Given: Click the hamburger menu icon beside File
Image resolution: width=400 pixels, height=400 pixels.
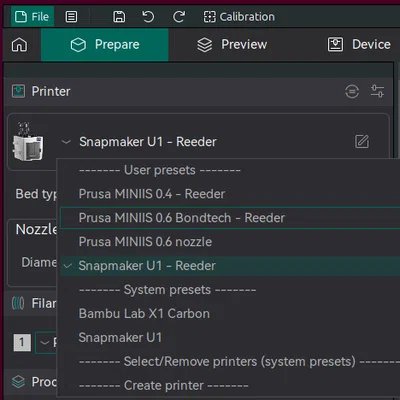Looking at the screenshot, I should pos(71,17).
